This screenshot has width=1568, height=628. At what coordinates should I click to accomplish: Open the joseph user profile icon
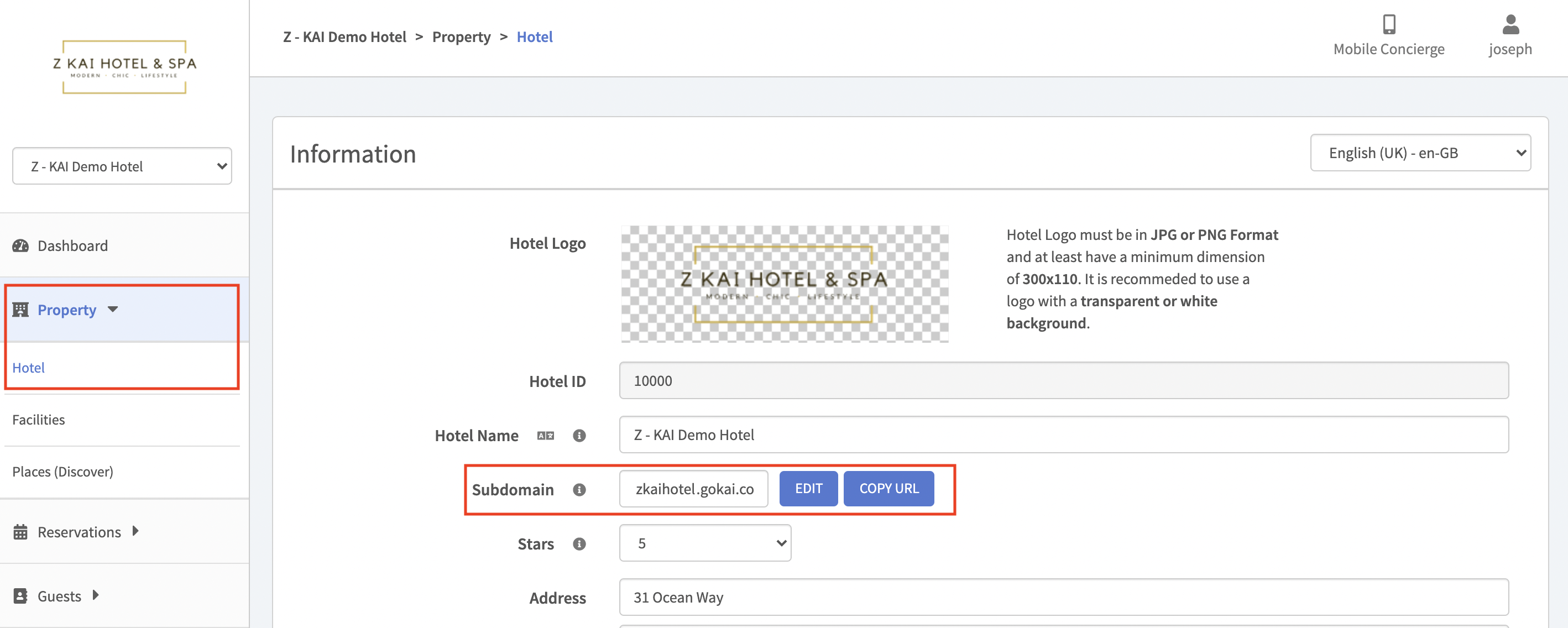(1510, 24)
